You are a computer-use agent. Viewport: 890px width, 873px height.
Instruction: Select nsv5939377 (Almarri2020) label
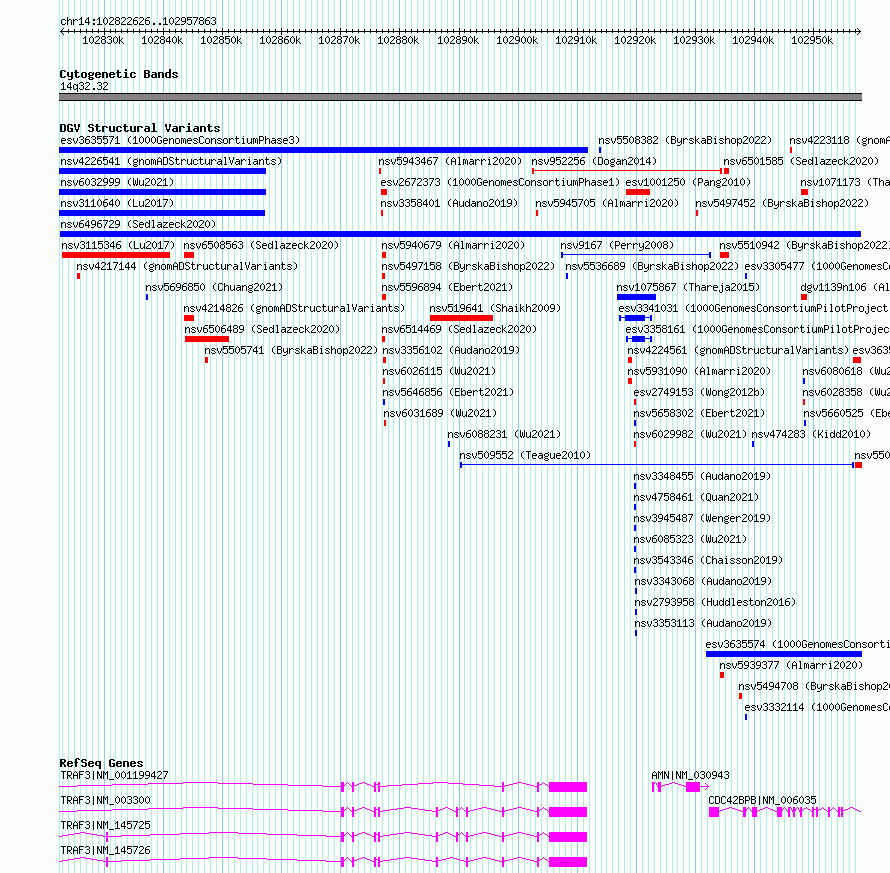[791, 665]
